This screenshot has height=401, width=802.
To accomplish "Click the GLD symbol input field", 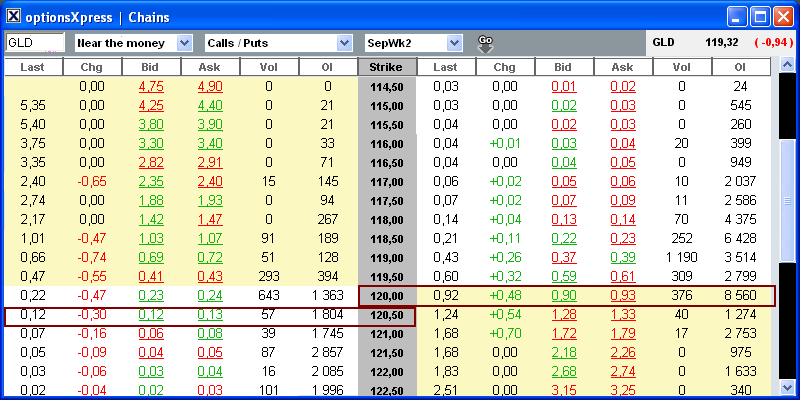I will click(x=35, y=43).
